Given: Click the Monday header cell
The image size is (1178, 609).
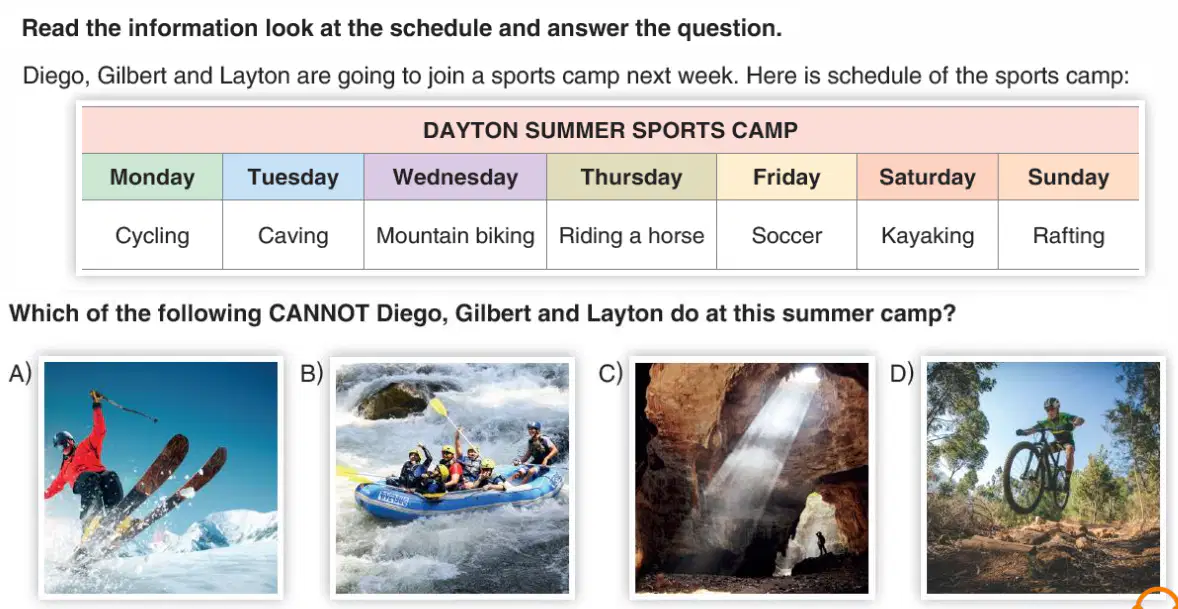Looking at the screenshot, I should click(152, 177).
